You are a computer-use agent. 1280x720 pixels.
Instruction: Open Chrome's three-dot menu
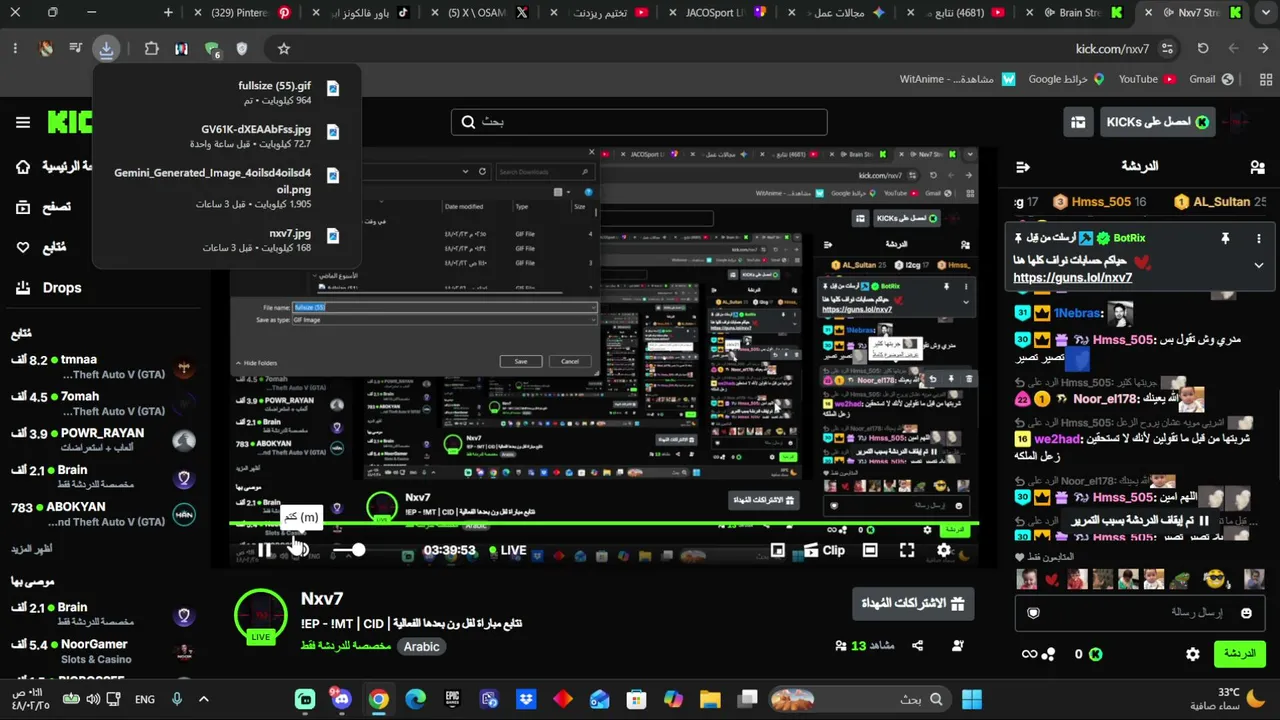click(x=15, y=48)
